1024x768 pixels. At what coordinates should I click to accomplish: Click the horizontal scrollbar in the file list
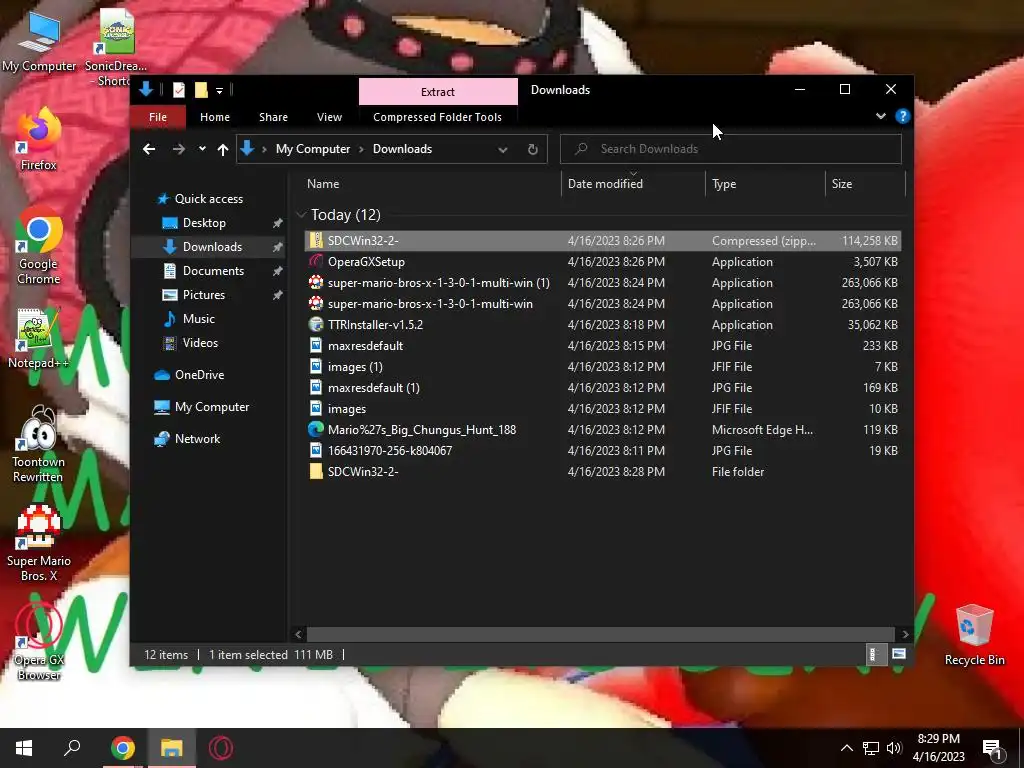(600, 634)
